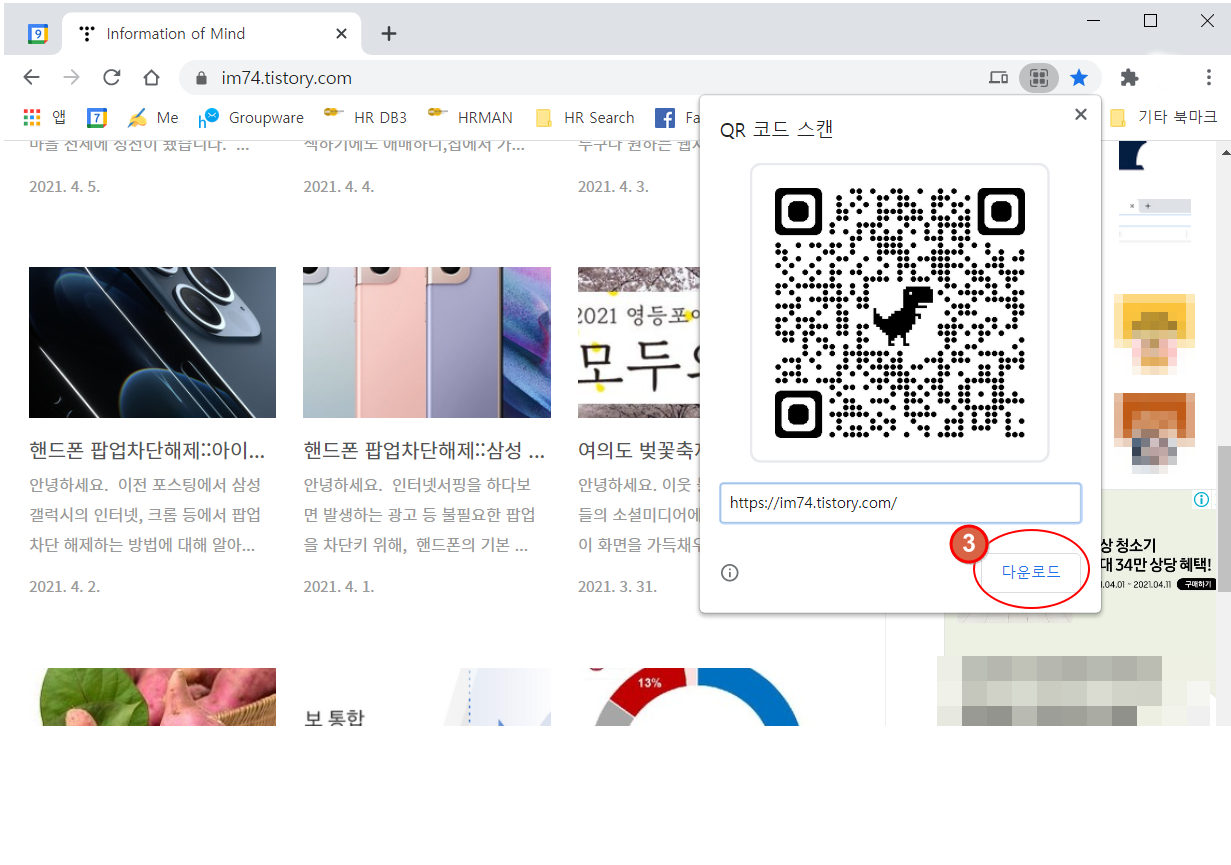
Task: Click the 다운로드 button
Action: tap(1031, 572)
